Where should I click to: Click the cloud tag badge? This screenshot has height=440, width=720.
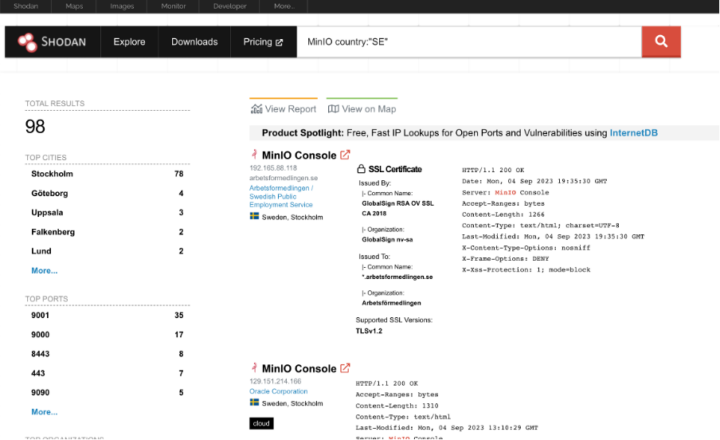click(x=261, y=423)
